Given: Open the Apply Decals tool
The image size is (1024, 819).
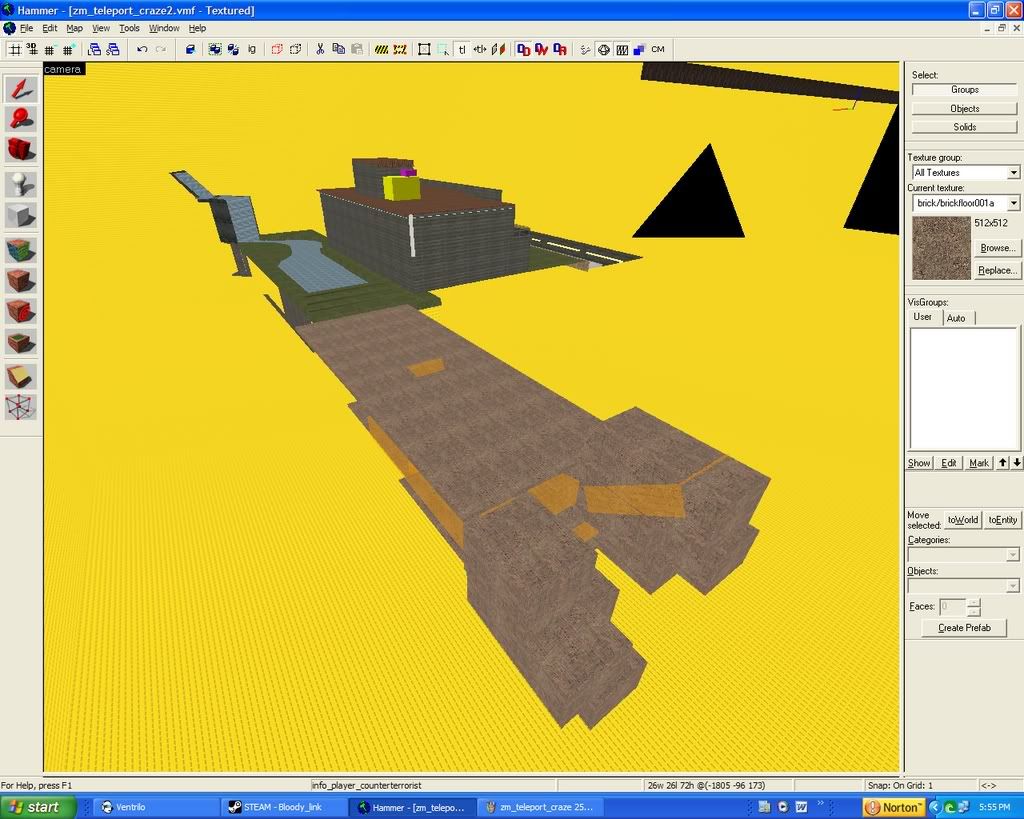Looking at the screenshot, I should pyautogui.click(x=21, y=311).
